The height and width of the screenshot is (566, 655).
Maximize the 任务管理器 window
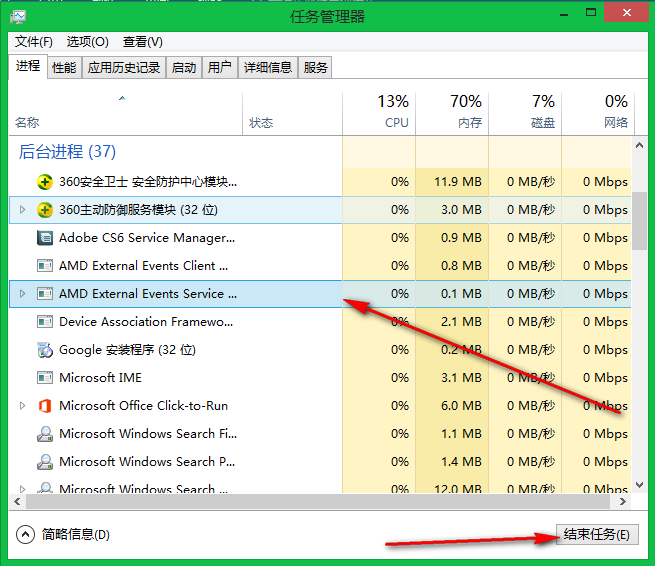tap(591, 13)
